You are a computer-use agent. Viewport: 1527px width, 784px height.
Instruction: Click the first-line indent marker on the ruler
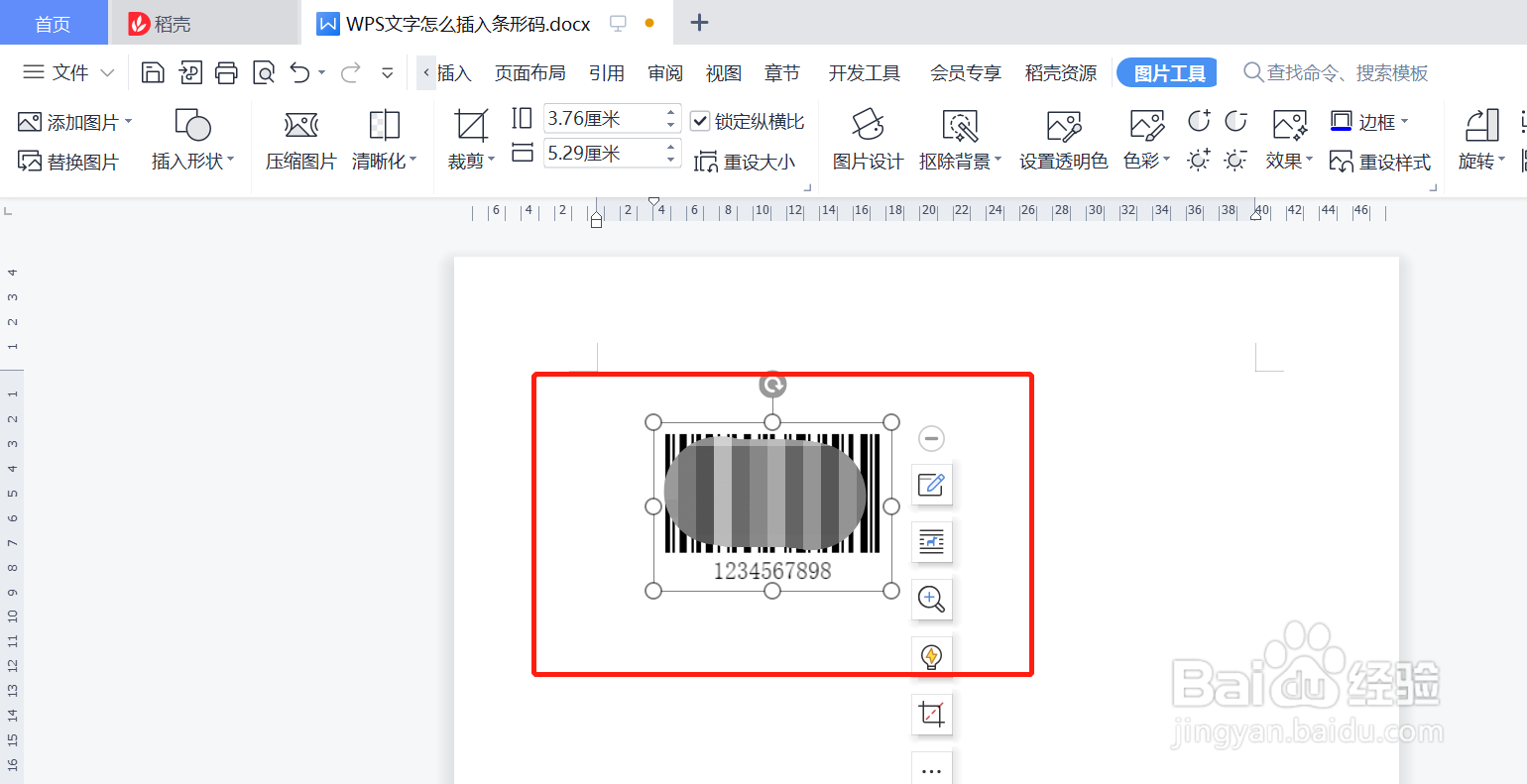point(654,201)
